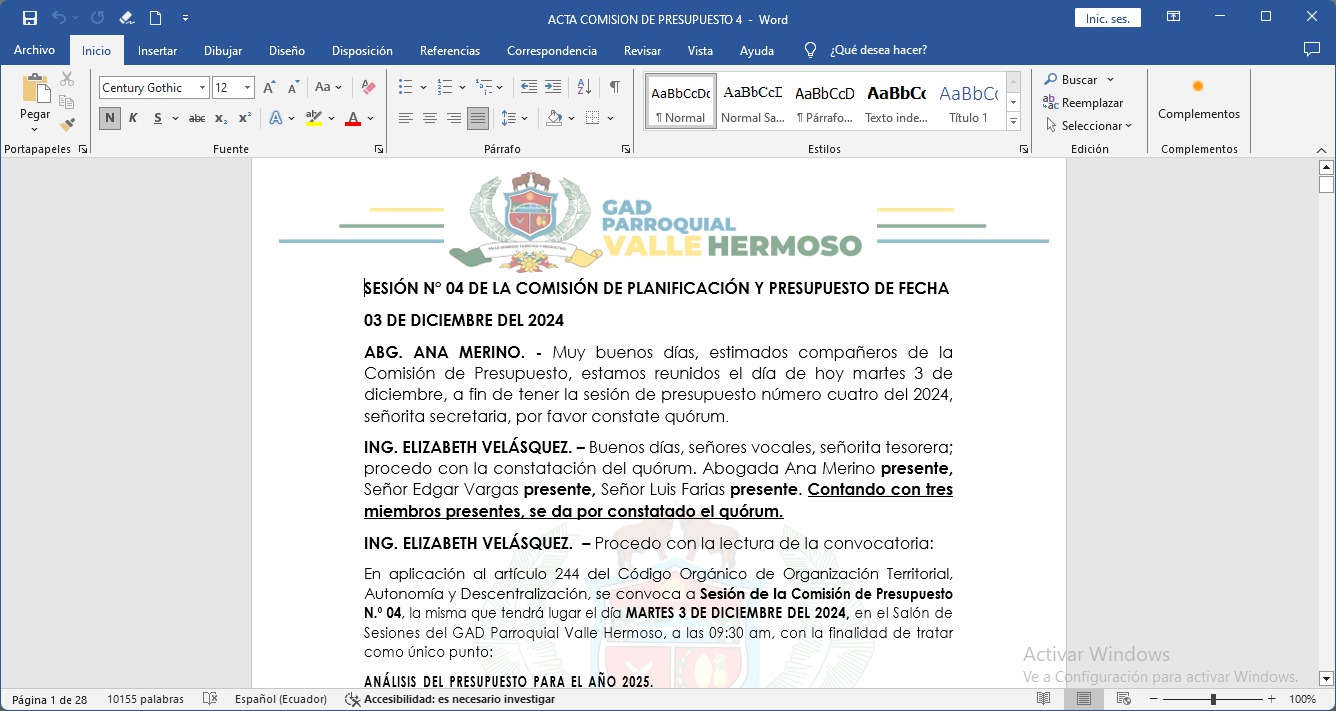Center-align text with the Center icon

[430, 118]
